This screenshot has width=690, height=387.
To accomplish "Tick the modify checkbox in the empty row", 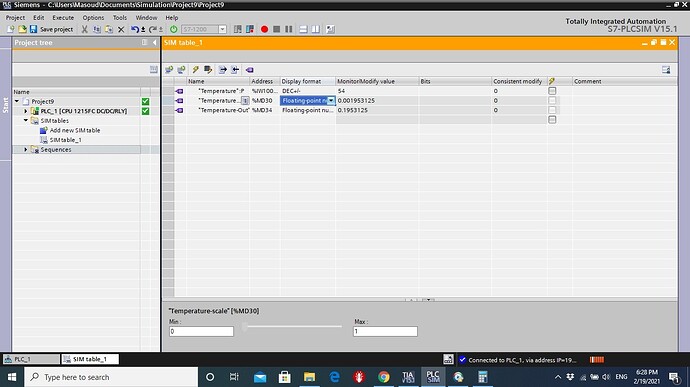I will pyautogui.click(x=552, y=120).
